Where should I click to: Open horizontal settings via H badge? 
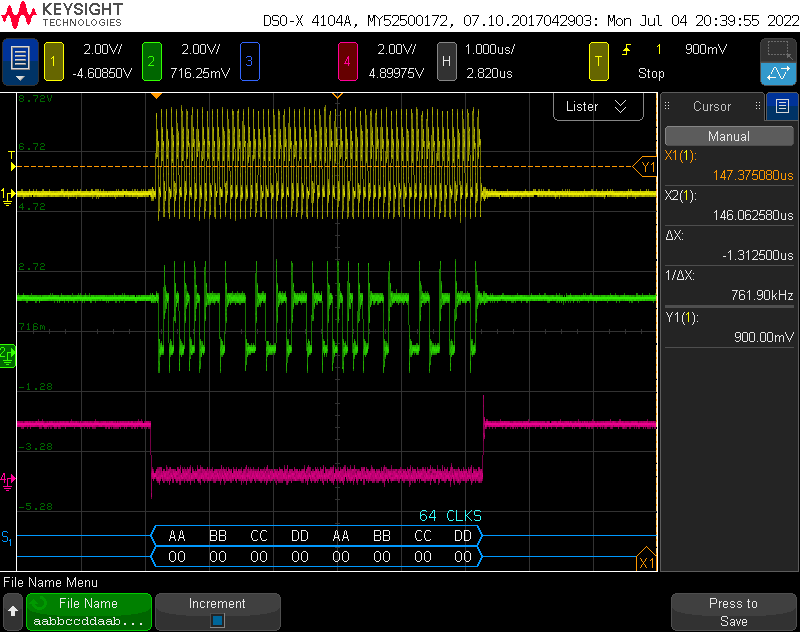coord(445,62)
